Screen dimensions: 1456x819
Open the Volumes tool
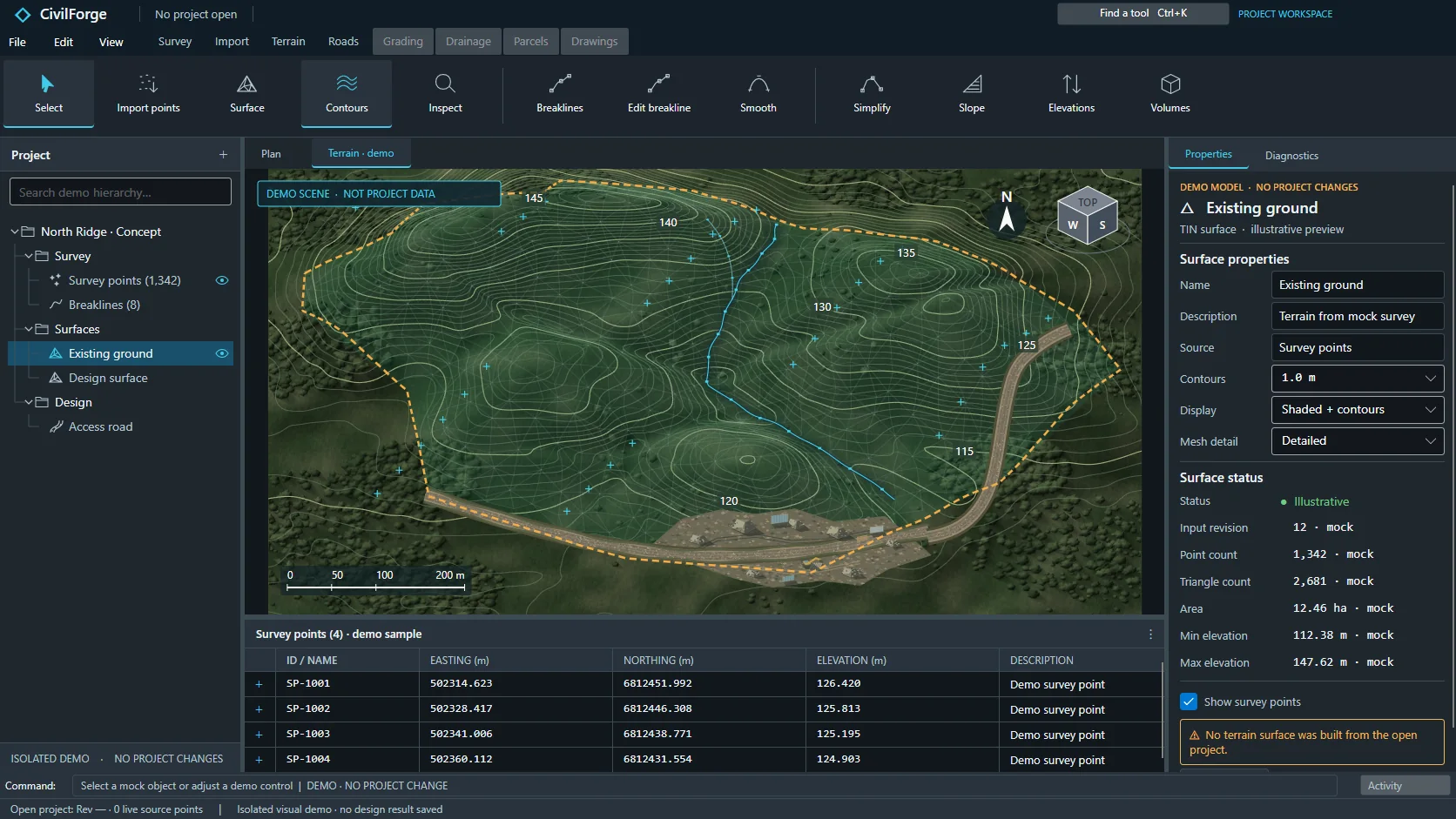point(1170,94)
